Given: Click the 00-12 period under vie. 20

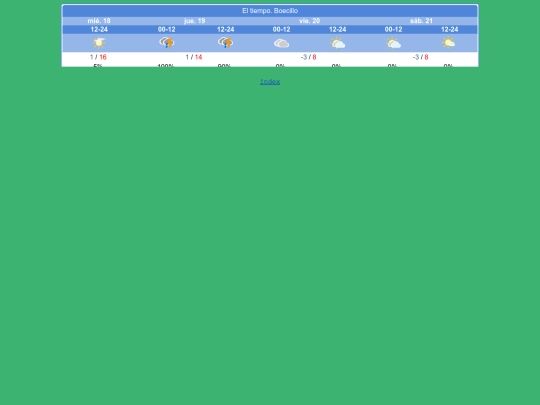Looking at the screenshot, I should click(281, 30).
